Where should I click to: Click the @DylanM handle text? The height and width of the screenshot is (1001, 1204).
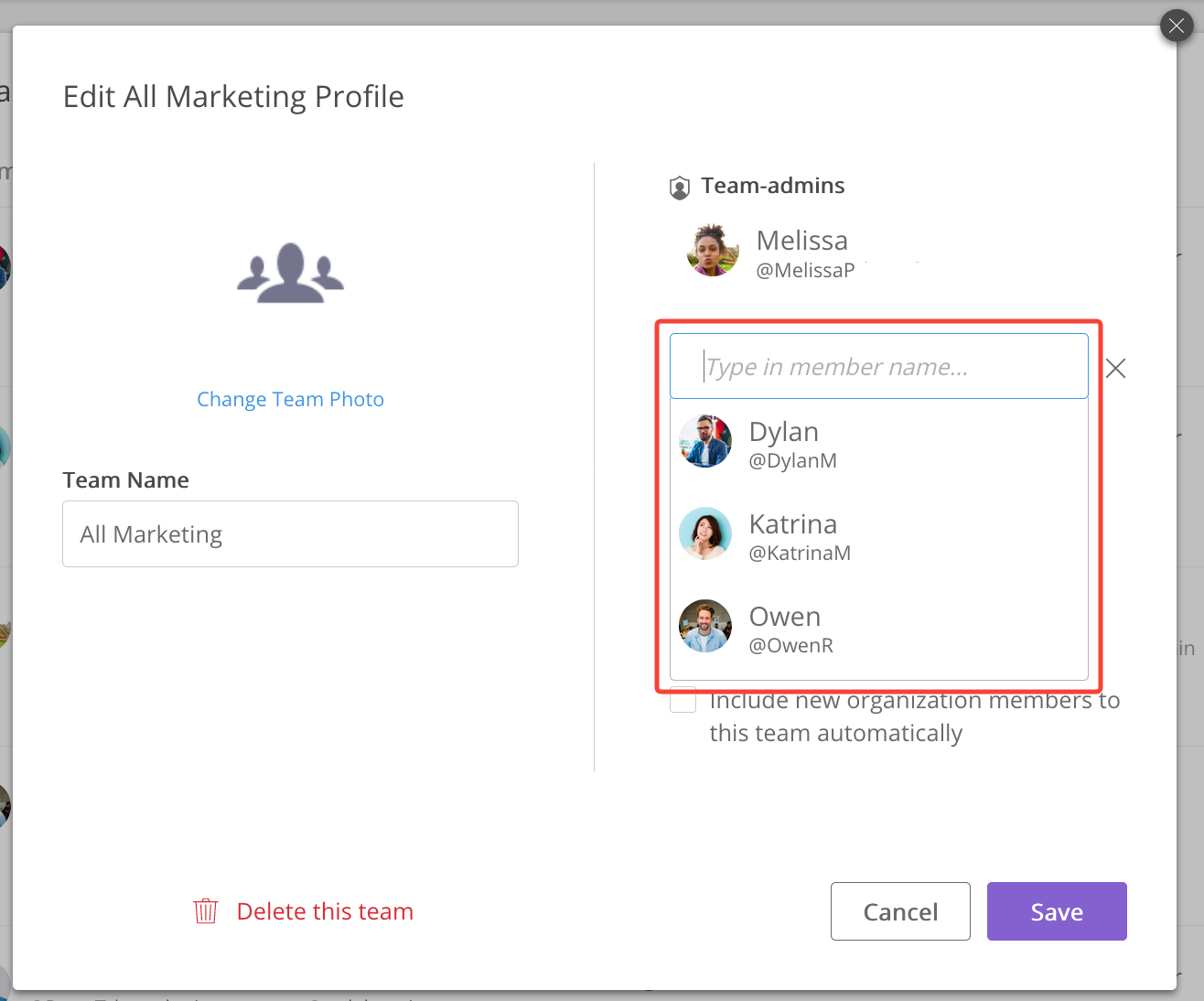793,461
